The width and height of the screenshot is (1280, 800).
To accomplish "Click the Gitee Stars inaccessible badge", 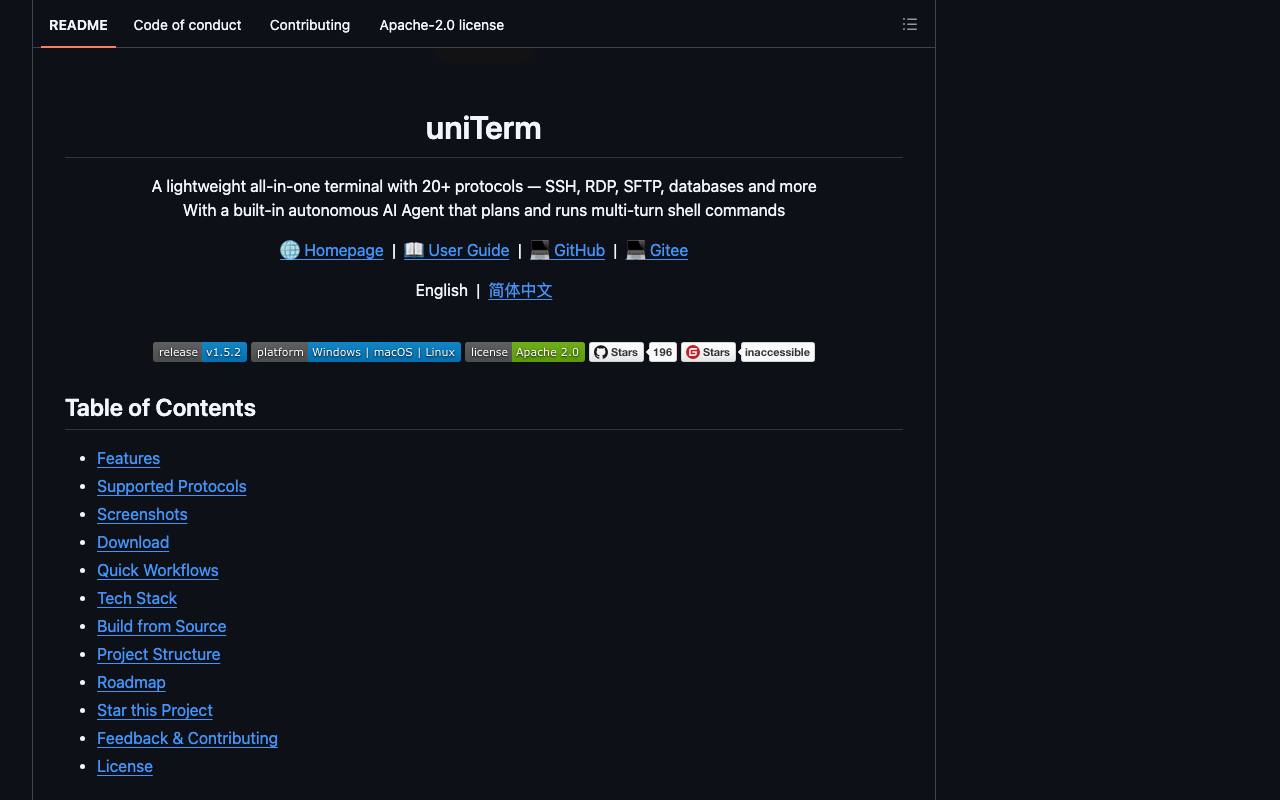I will [748, 352].
